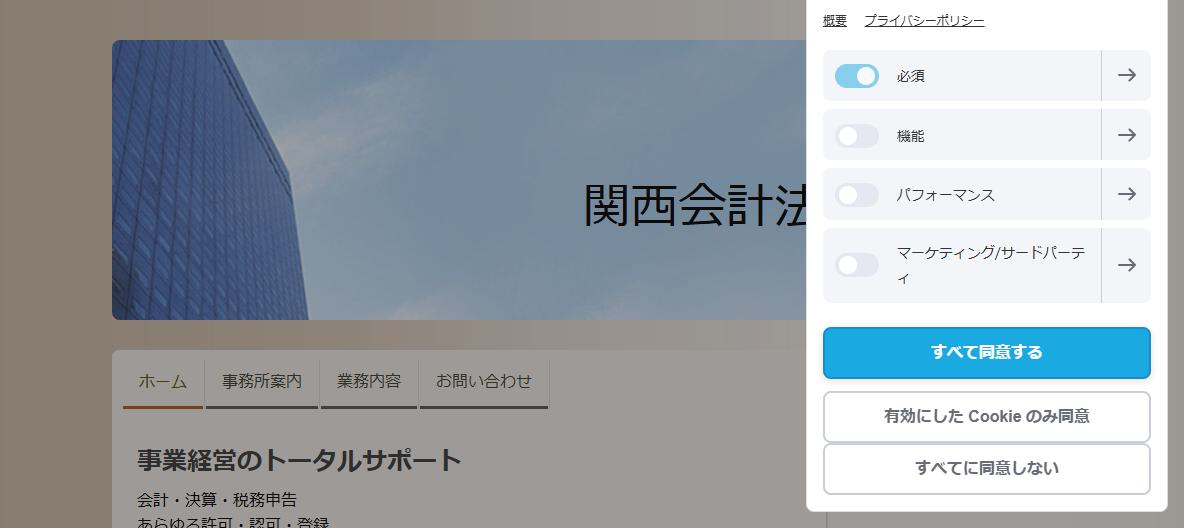Image resolution: width=1184 pixels, height=528 pixels.
Task: Click the building header image
Action: (x=459, y=180)
